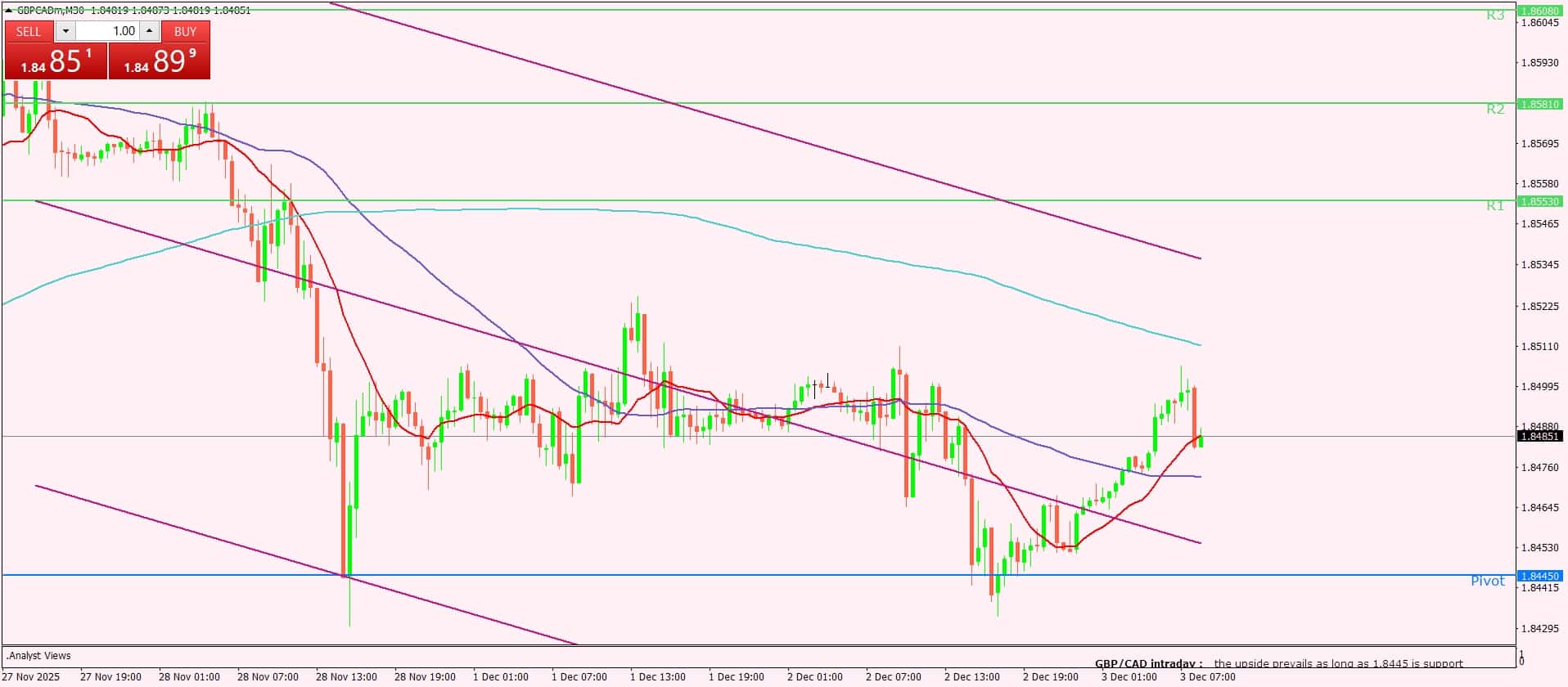Click the 1.85695 price scale value
The height and width of the screenshot is (687, 1568).
[x=1539, y=144]
